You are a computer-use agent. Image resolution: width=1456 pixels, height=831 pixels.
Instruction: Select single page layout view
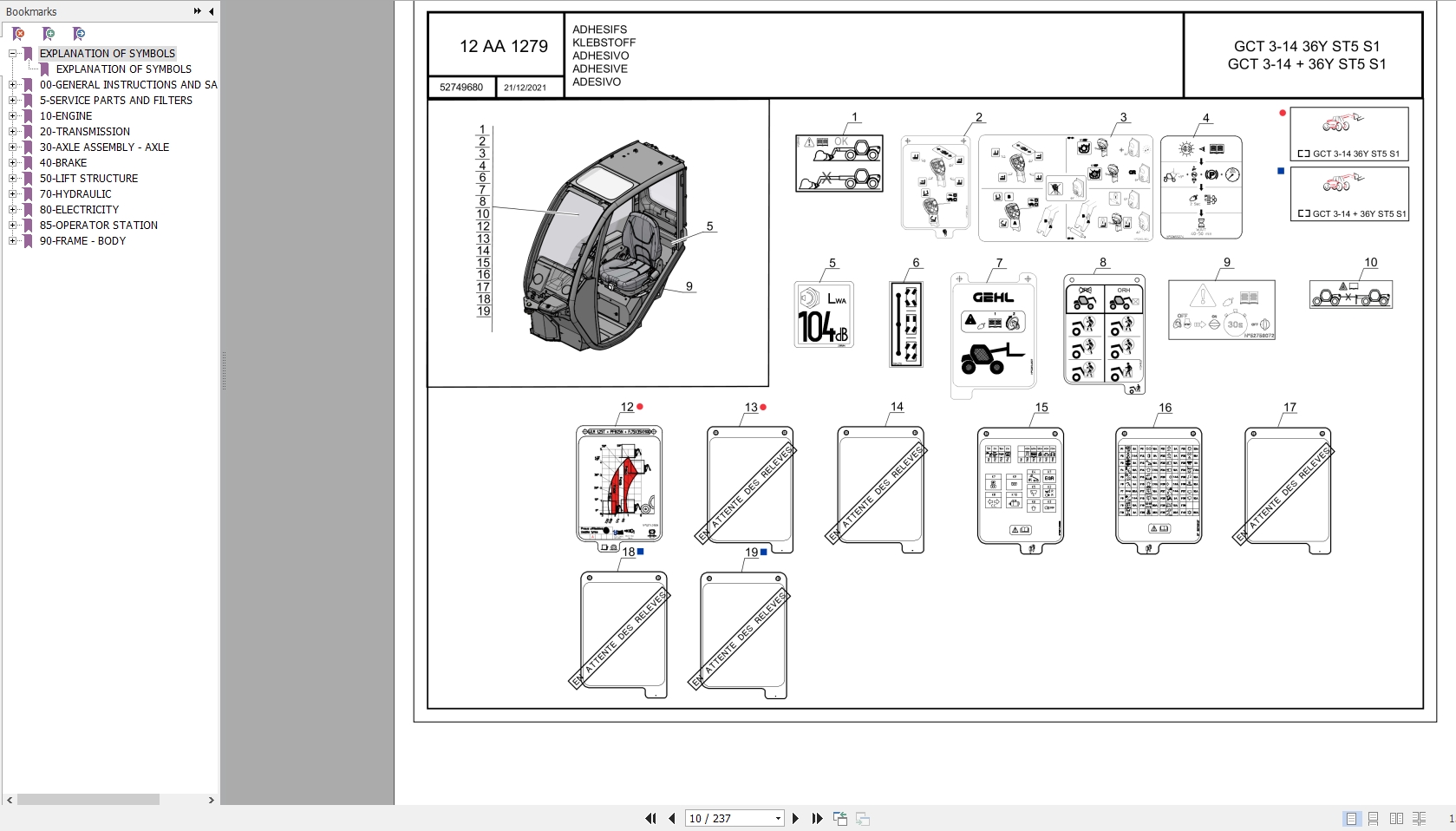[1351, 818]
